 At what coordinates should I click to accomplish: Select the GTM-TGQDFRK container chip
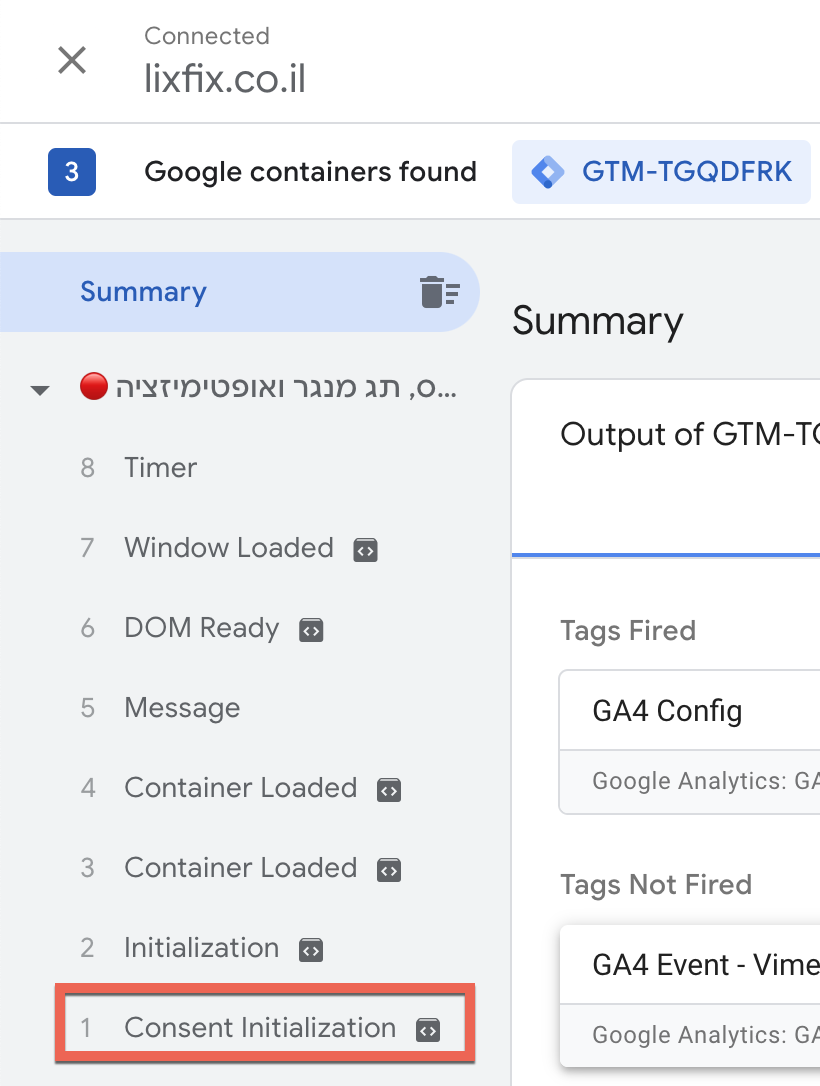[x=661, y=172]
